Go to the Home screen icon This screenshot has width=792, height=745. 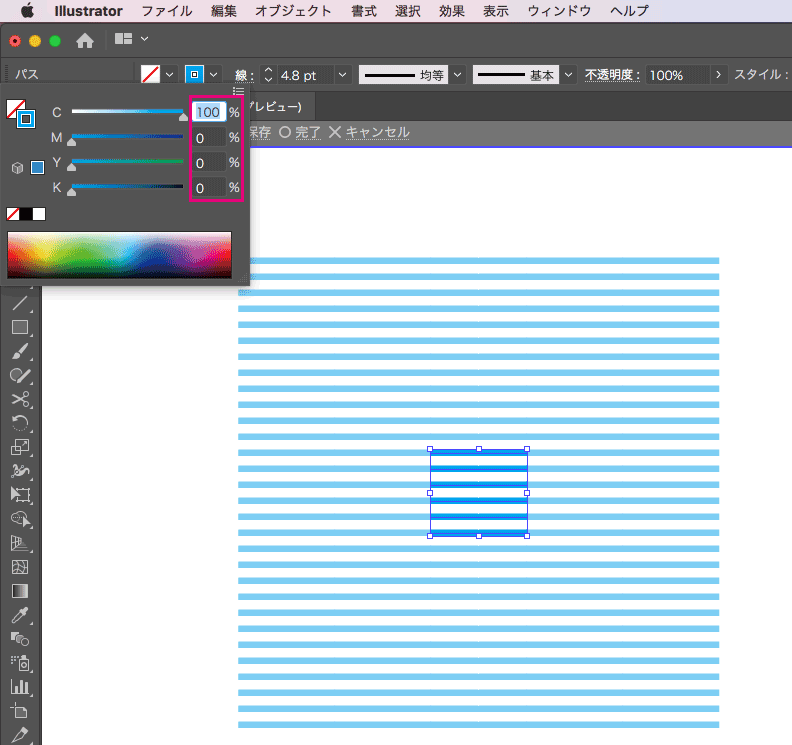pyautogui.click(x=85, y=40)
